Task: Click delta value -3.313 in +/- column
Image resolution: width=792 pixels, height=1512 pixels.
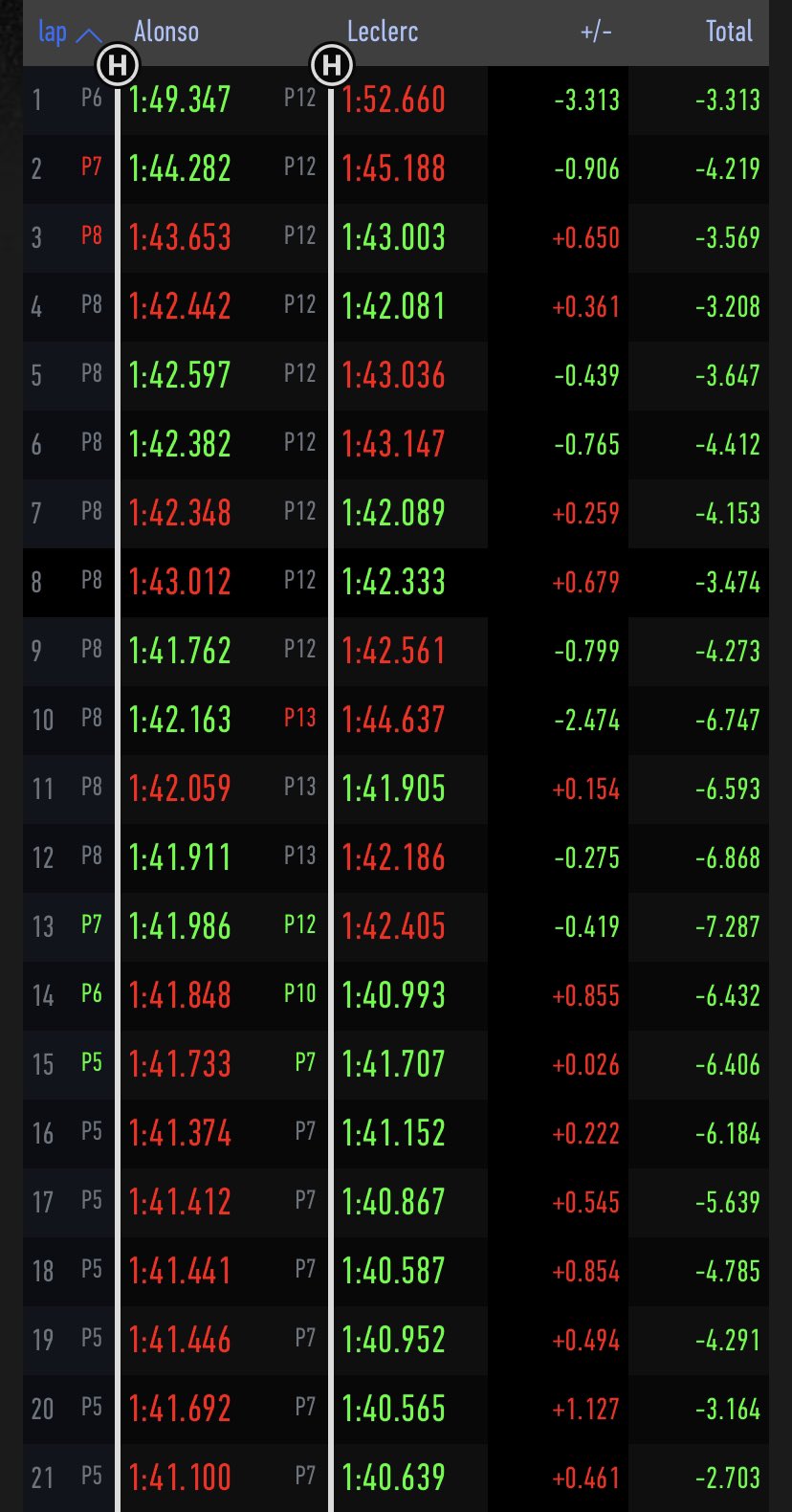Action: tap(587, 100)
